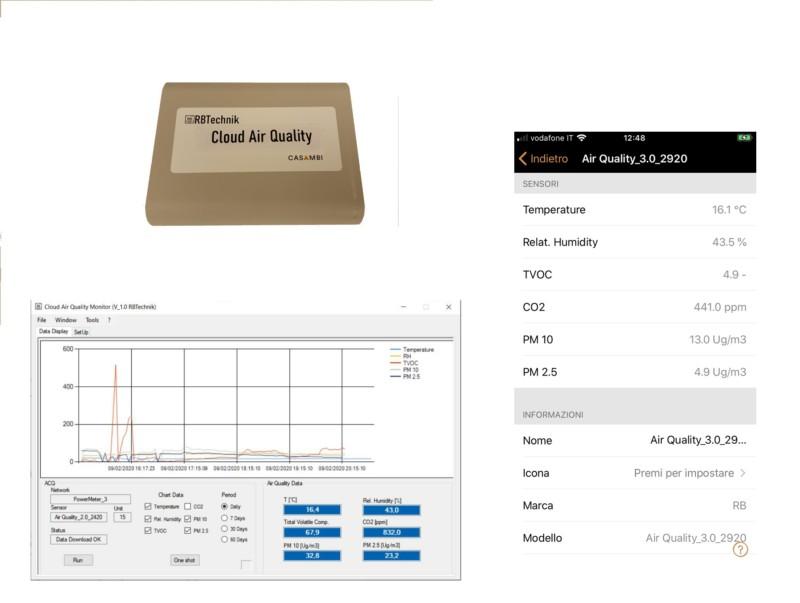Click the PM 10 value 32,8
800x603 pixels.
[312, 556]
